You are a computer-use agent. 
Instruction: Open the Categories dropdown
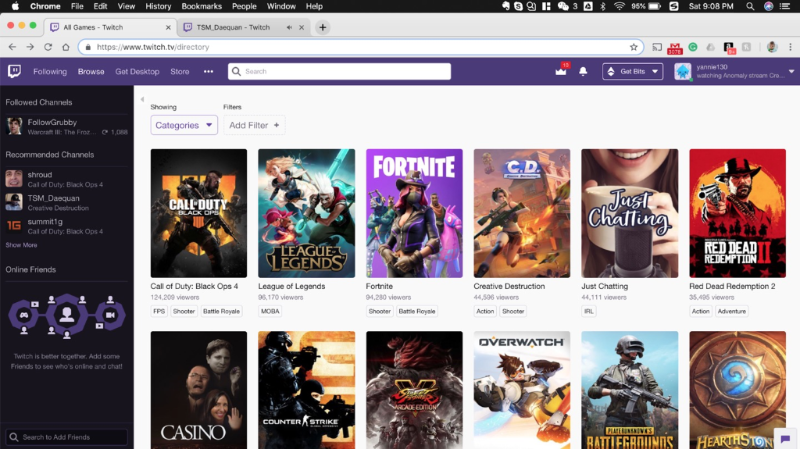(184, 125)
